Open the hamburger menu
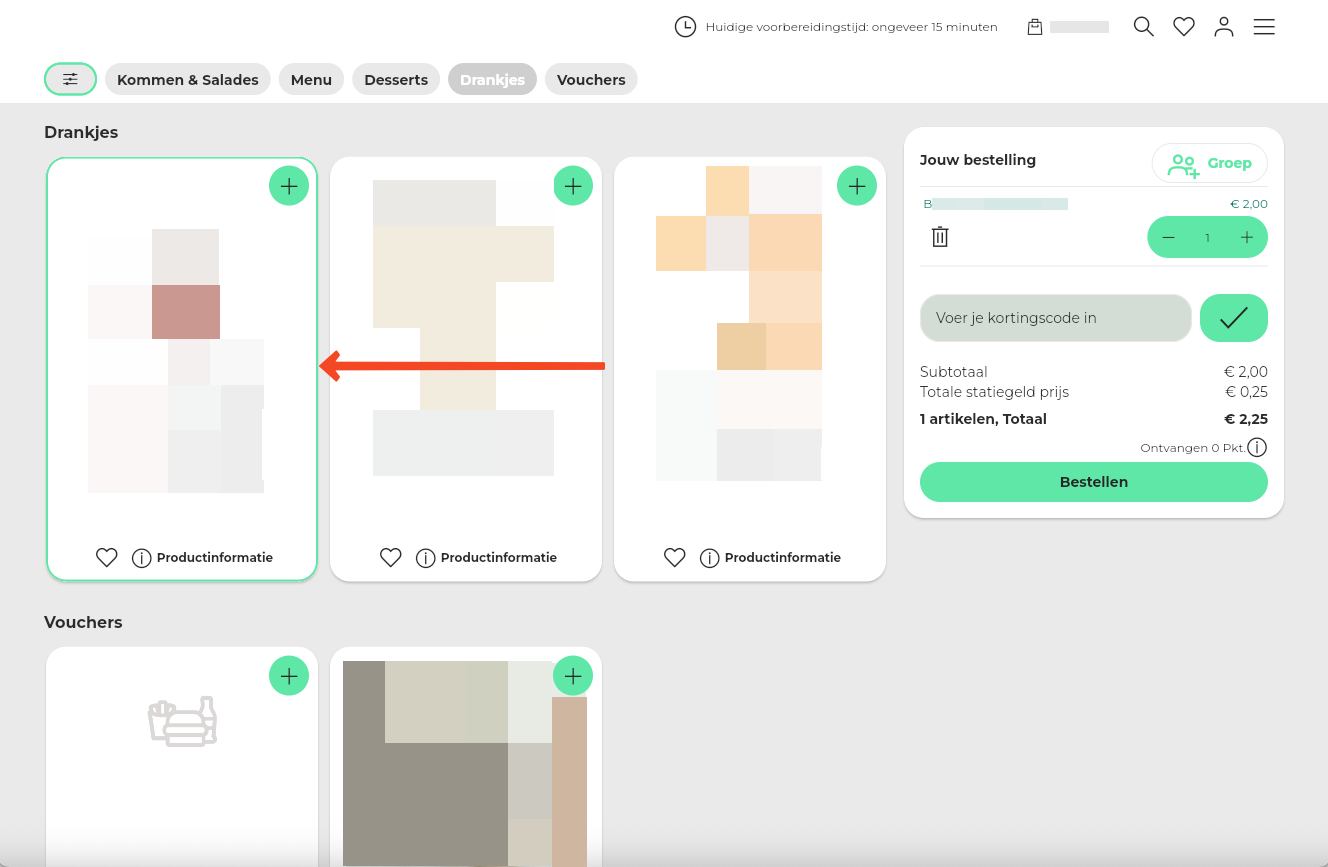Screen dimensions: 1328x867 coord(1264,27)
